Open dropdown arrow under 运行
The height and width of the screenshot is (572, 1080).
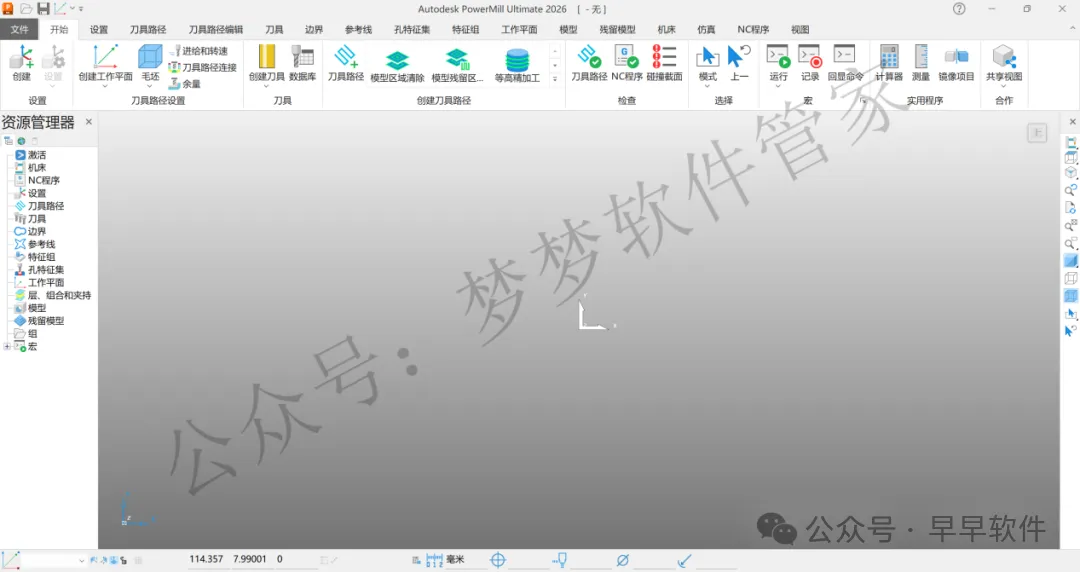778,86
